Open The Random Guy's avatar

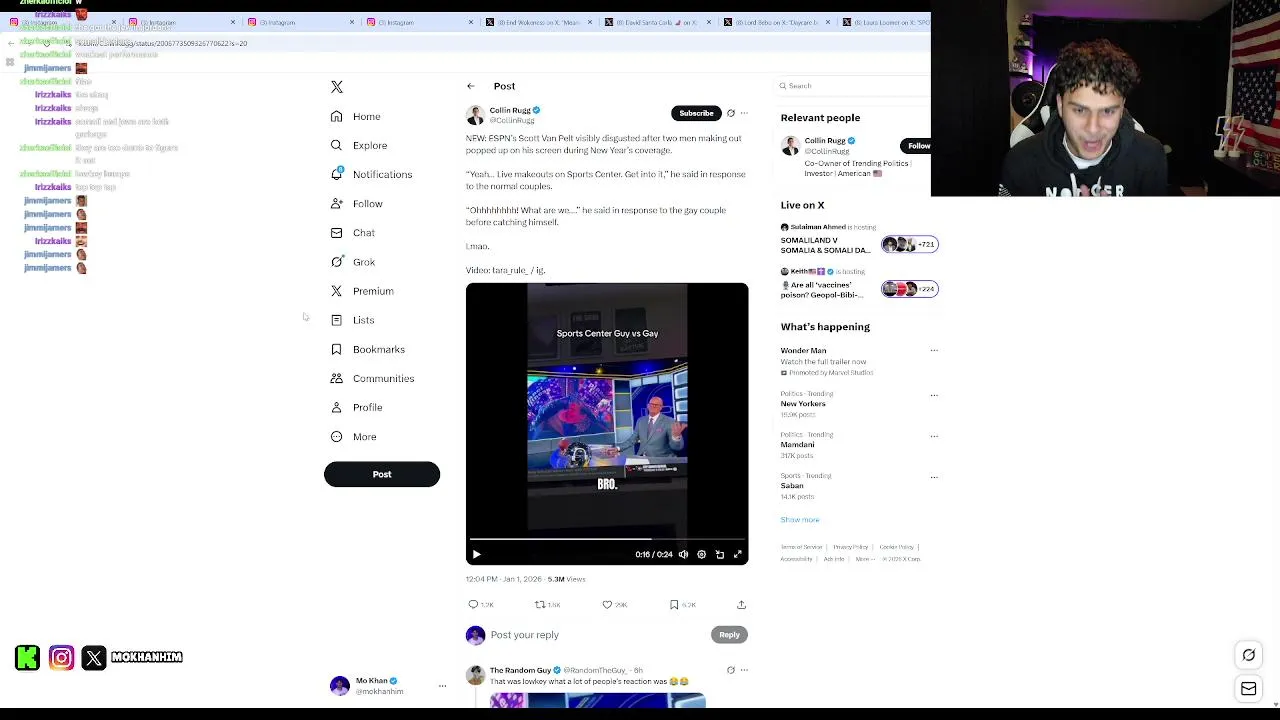pos(475,675)
